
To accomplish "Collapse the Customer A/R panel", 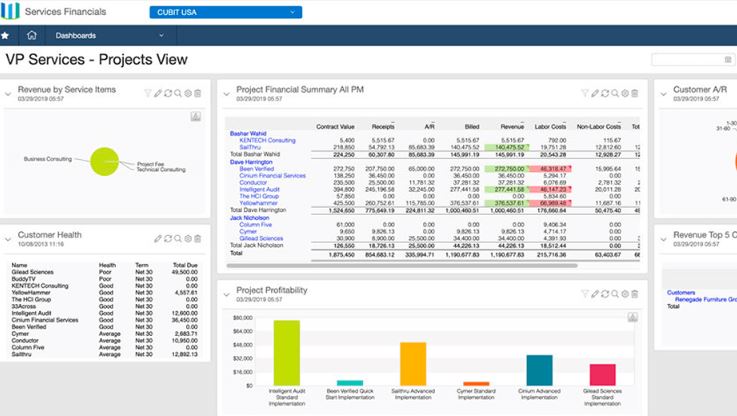I will (664, 94).
